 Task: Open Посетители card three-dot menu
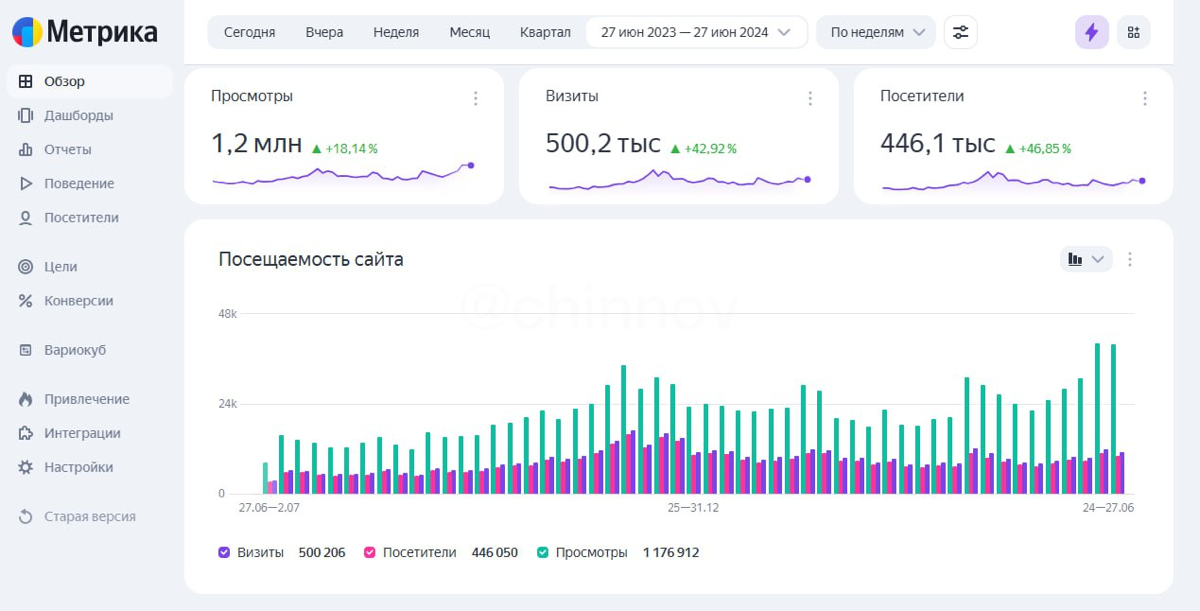point(1145,98)
